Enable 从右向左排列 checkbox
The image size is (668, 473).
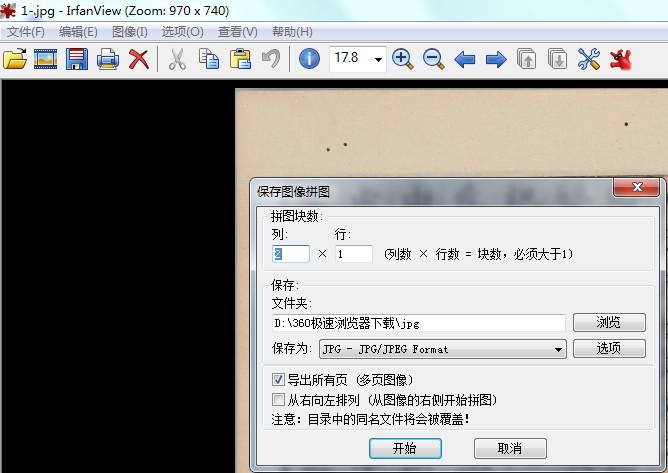click(x=279, y=400)
